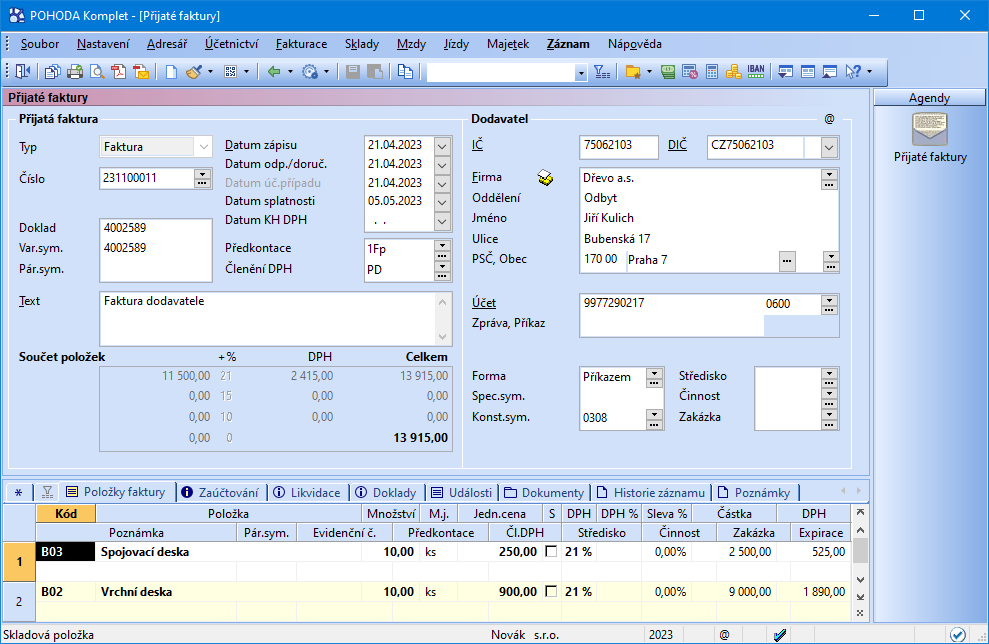Open the Datum KH DPH dropdown arrow

442,221
